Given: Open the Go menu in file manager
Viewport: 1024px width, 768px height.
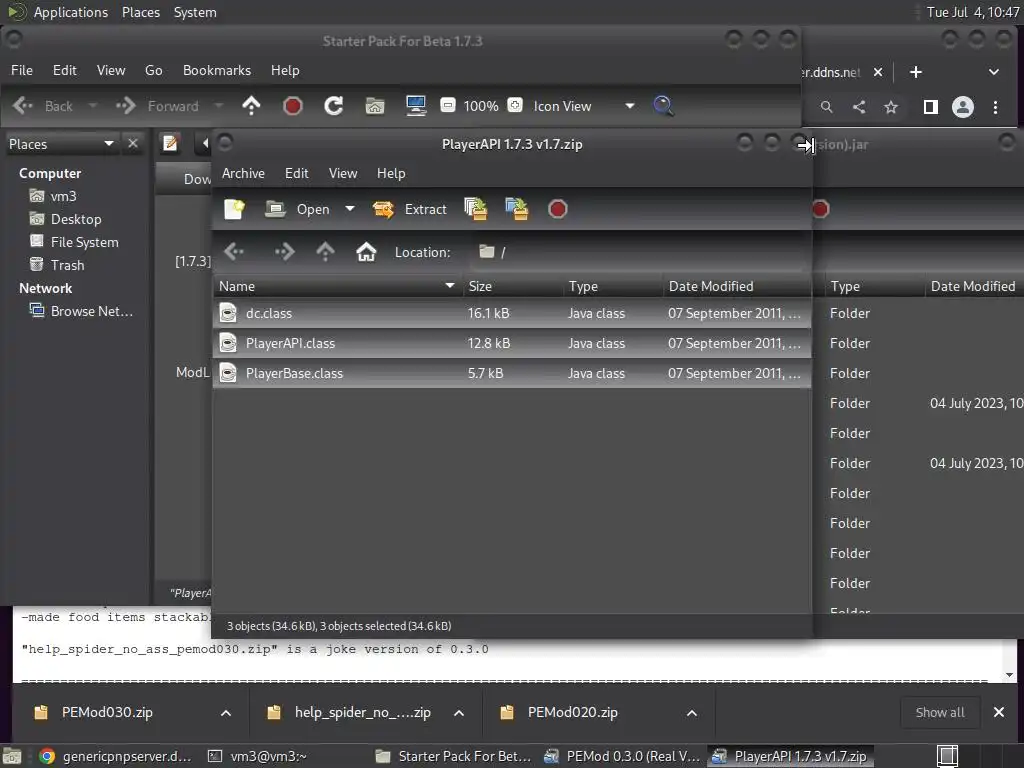Looking at the screenshot, I should click(x=153, y=70).
